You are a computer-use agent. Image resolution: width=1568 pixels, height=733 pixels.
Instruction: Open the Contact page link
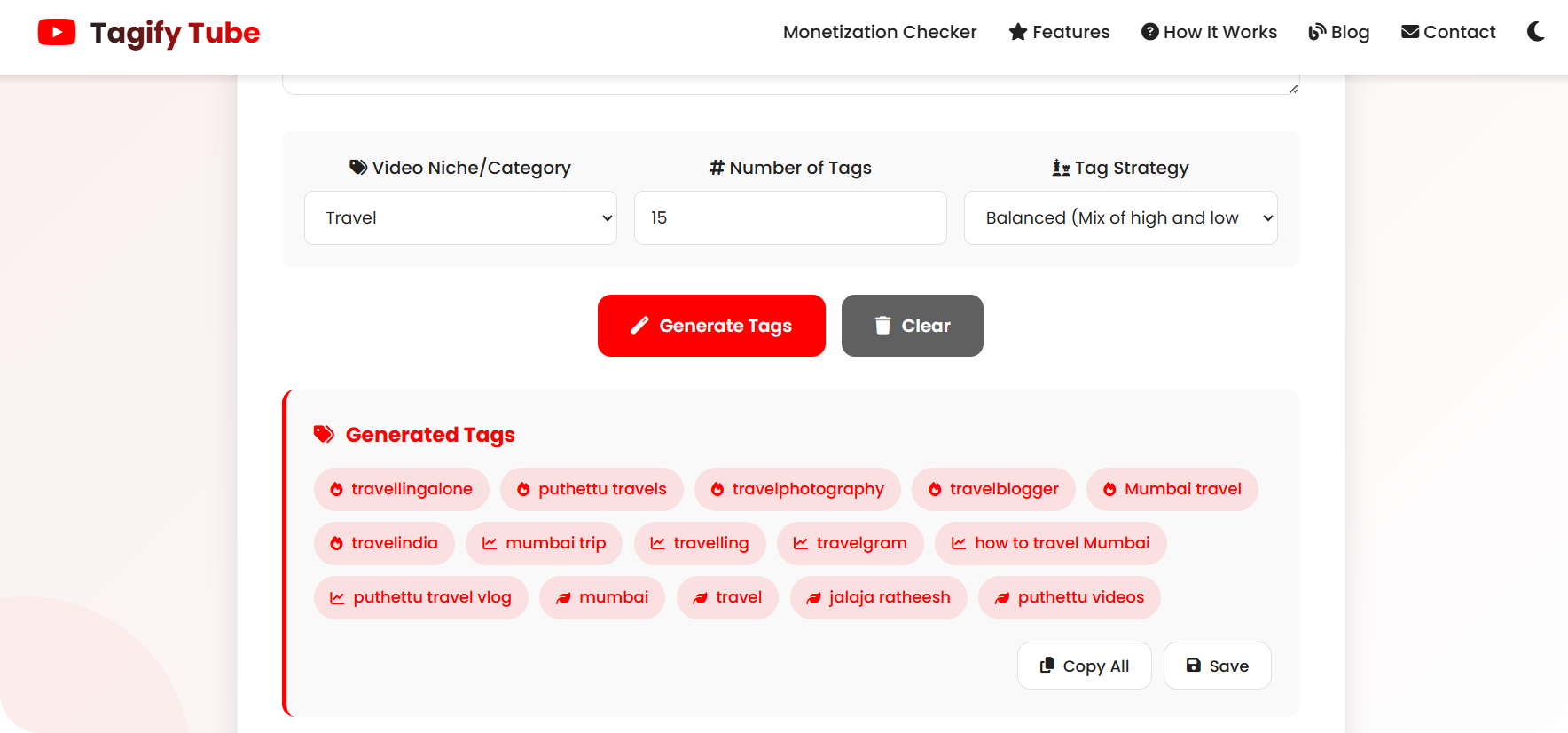1448,33
